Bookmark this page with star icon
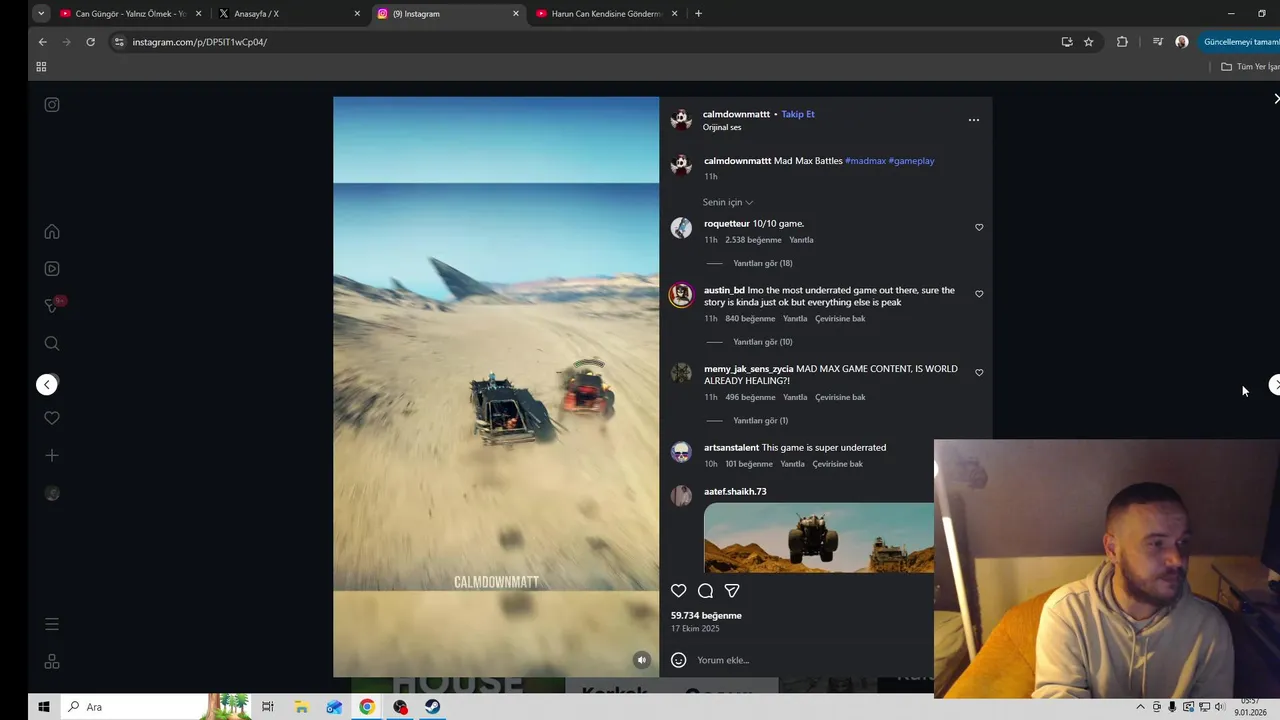The image size is (1280, 720). (x=1089, y=42)
